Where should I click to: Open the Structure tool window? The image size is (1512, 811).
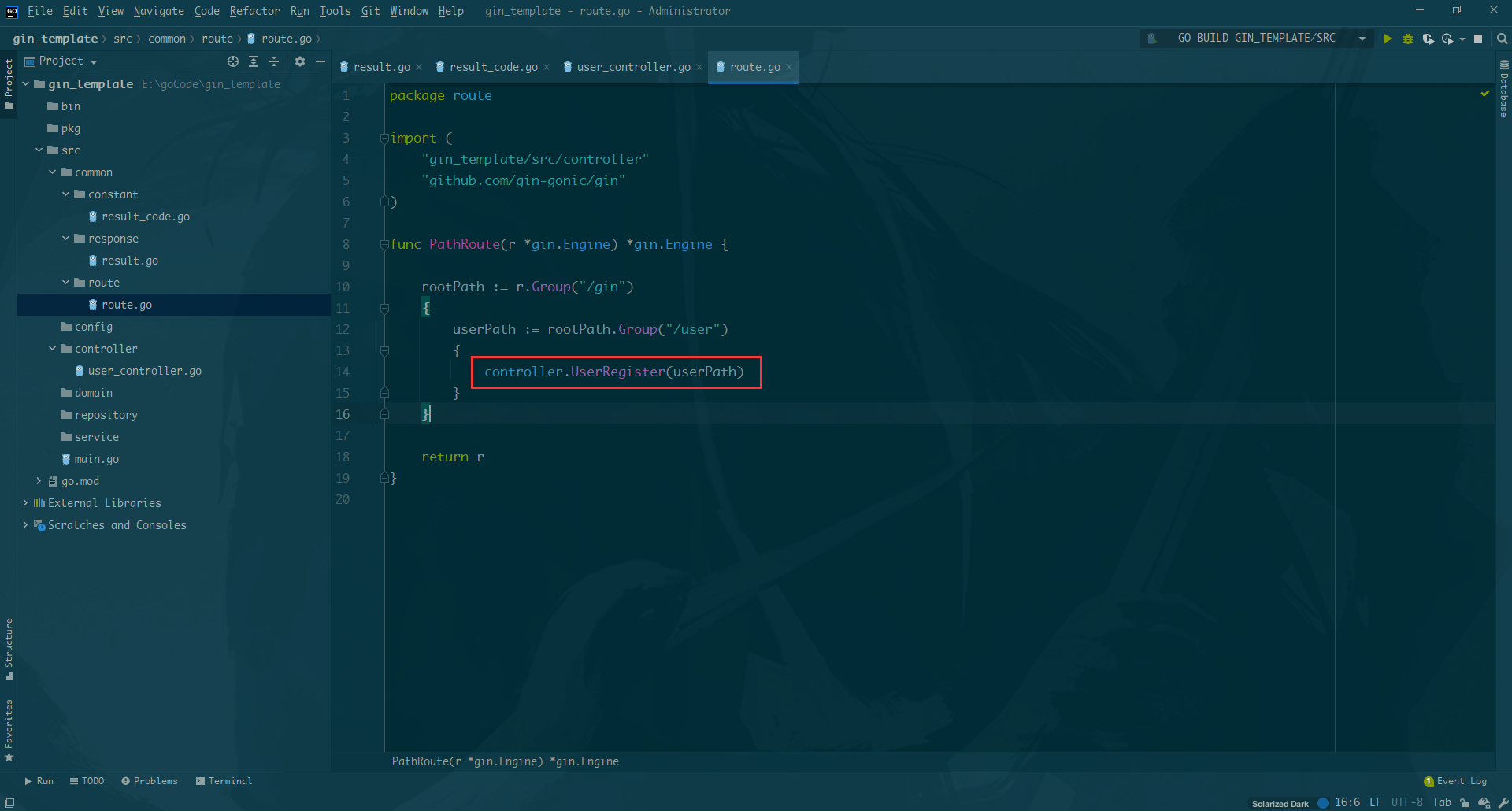(x=9, y=649)
